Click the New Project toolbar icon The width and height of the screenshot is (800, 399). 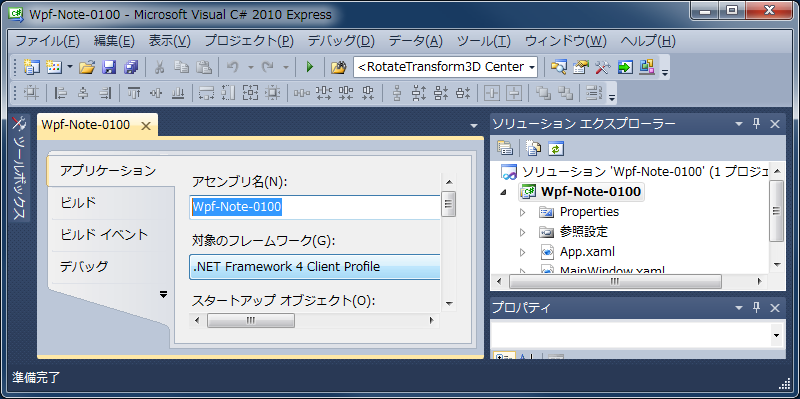coord(32,67)
